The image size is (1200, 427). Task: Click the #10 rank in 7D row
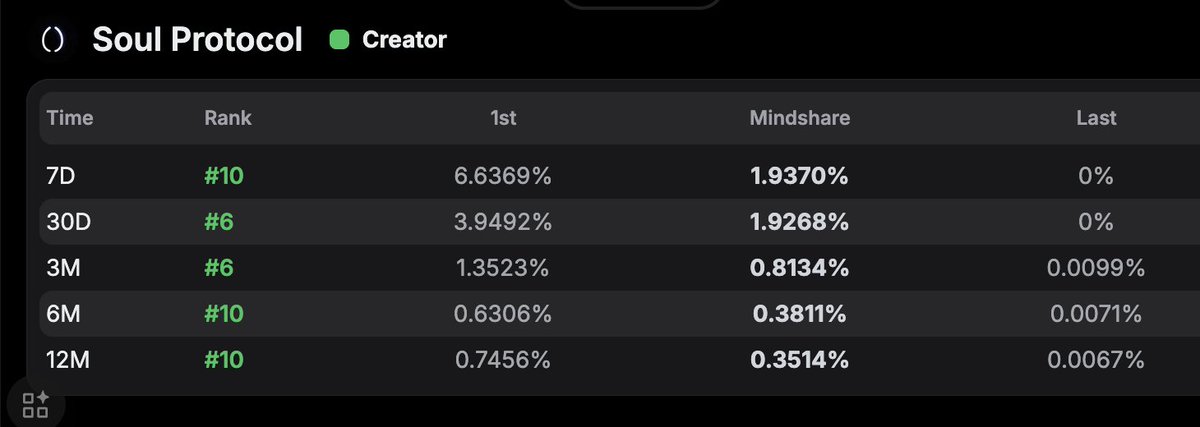[x=224, y=176]
